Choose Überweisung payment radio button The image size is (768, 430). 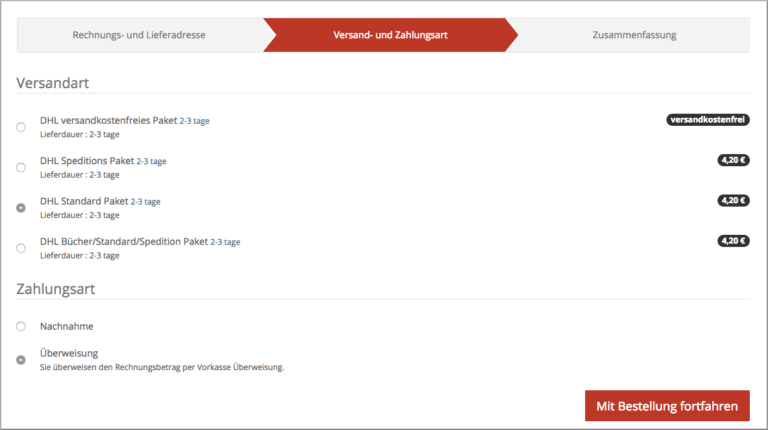tap(21, 359)
